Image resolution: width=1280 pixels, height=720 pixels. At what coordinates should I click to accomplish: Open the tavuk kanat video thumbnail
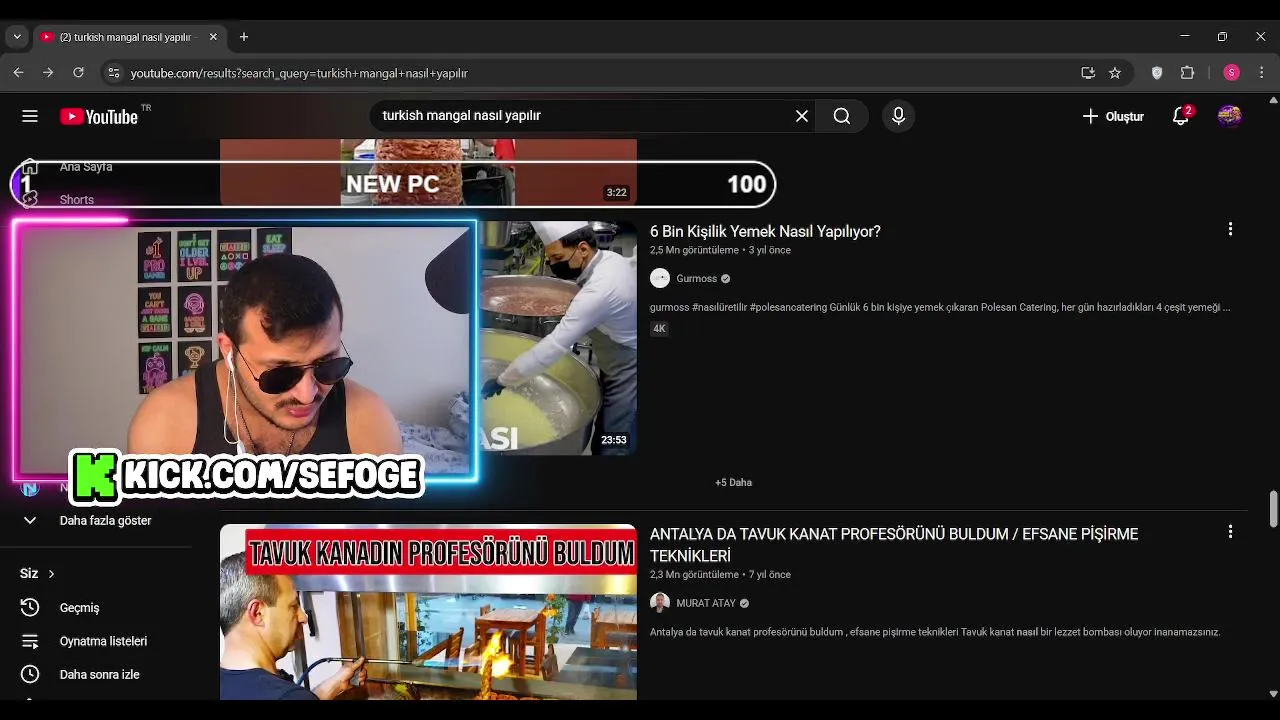coord(428,612)
